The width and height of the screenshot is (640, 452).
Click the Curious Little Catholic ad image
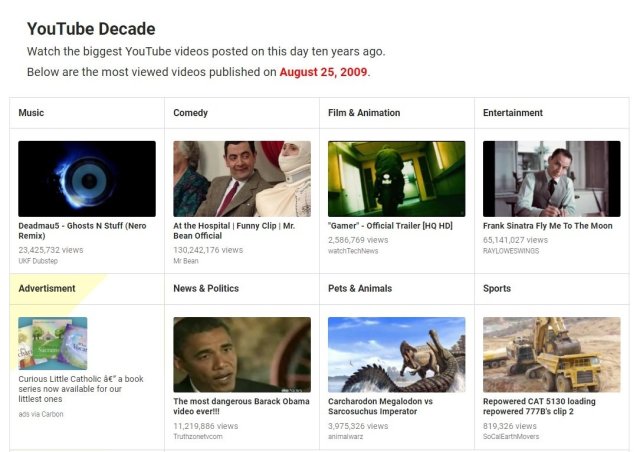(x=53, y=343)
